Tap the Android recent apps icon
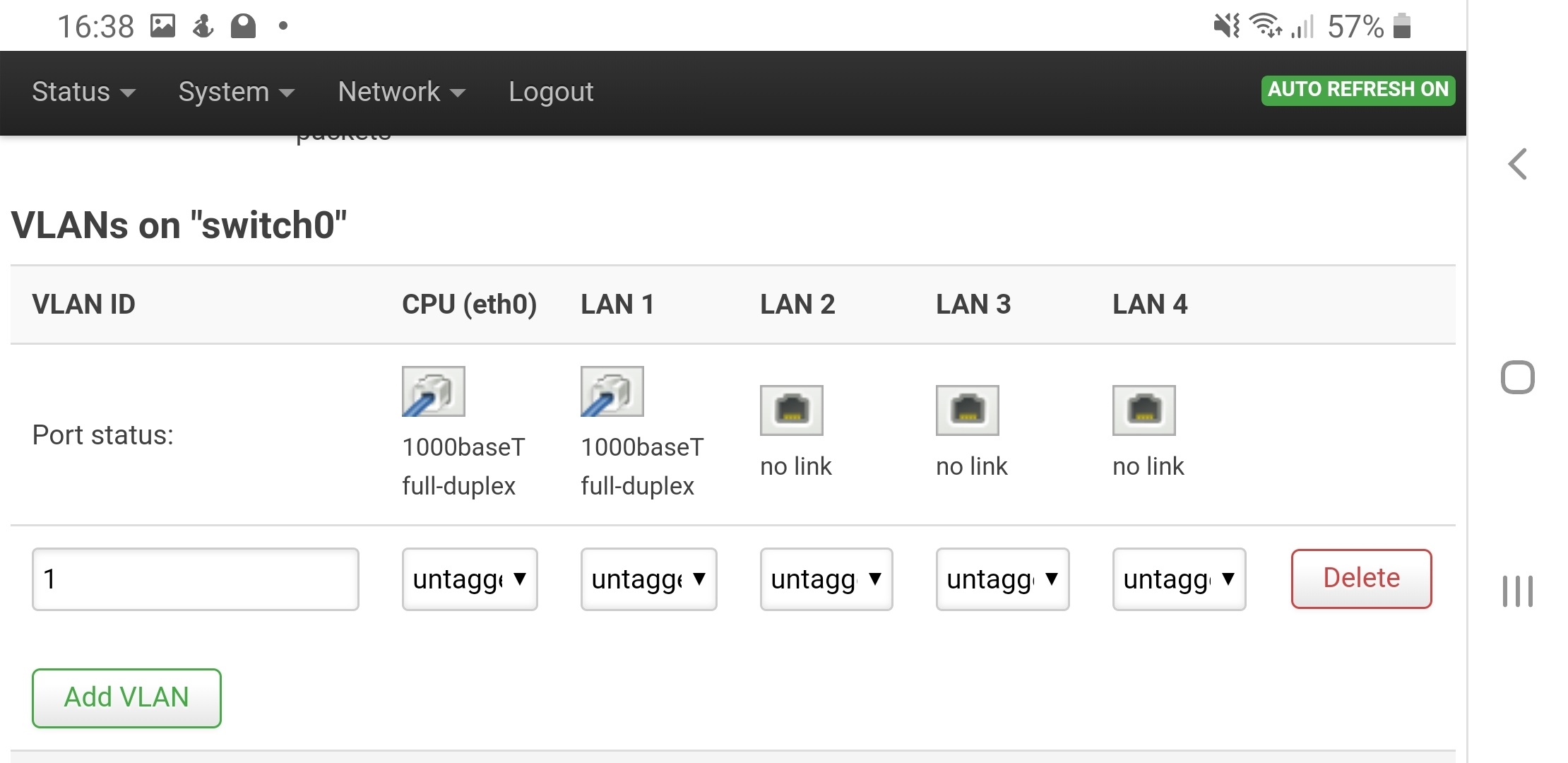Viewport: 1568px width, 763px height. 1517,591
